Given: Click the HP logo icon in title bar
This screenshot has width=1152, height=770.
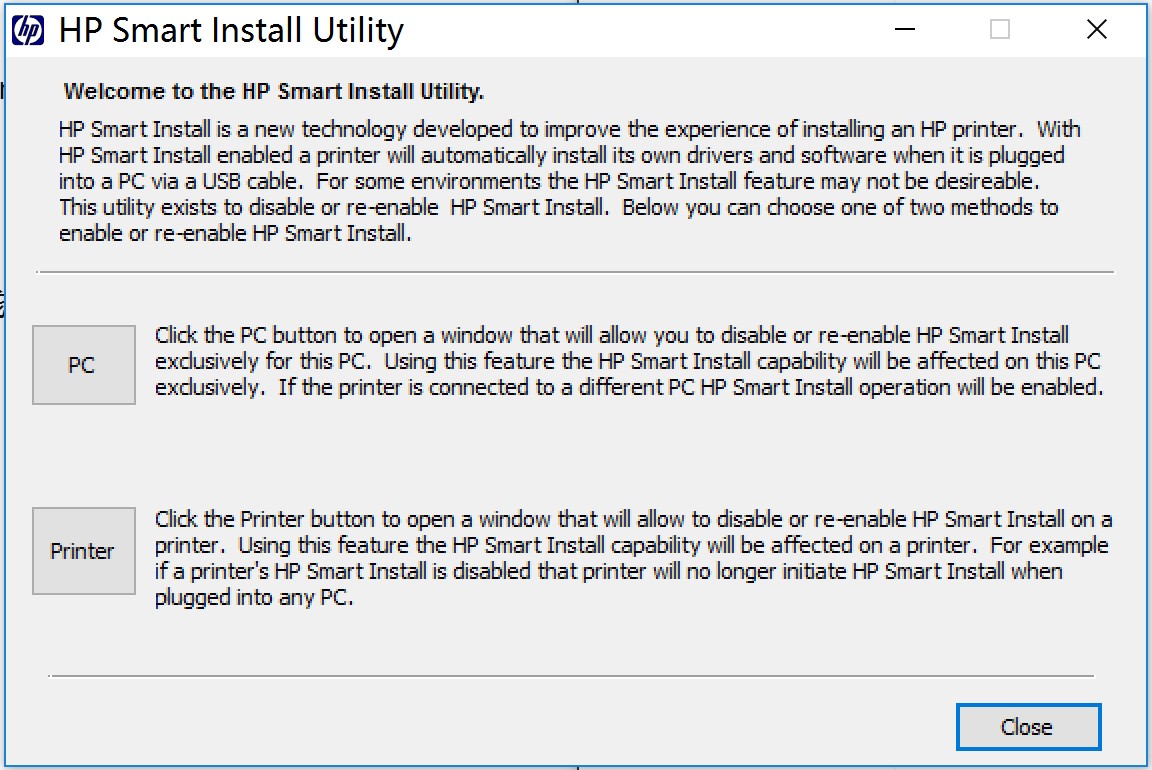Looking at the screenshot, I should click(28, 30).
